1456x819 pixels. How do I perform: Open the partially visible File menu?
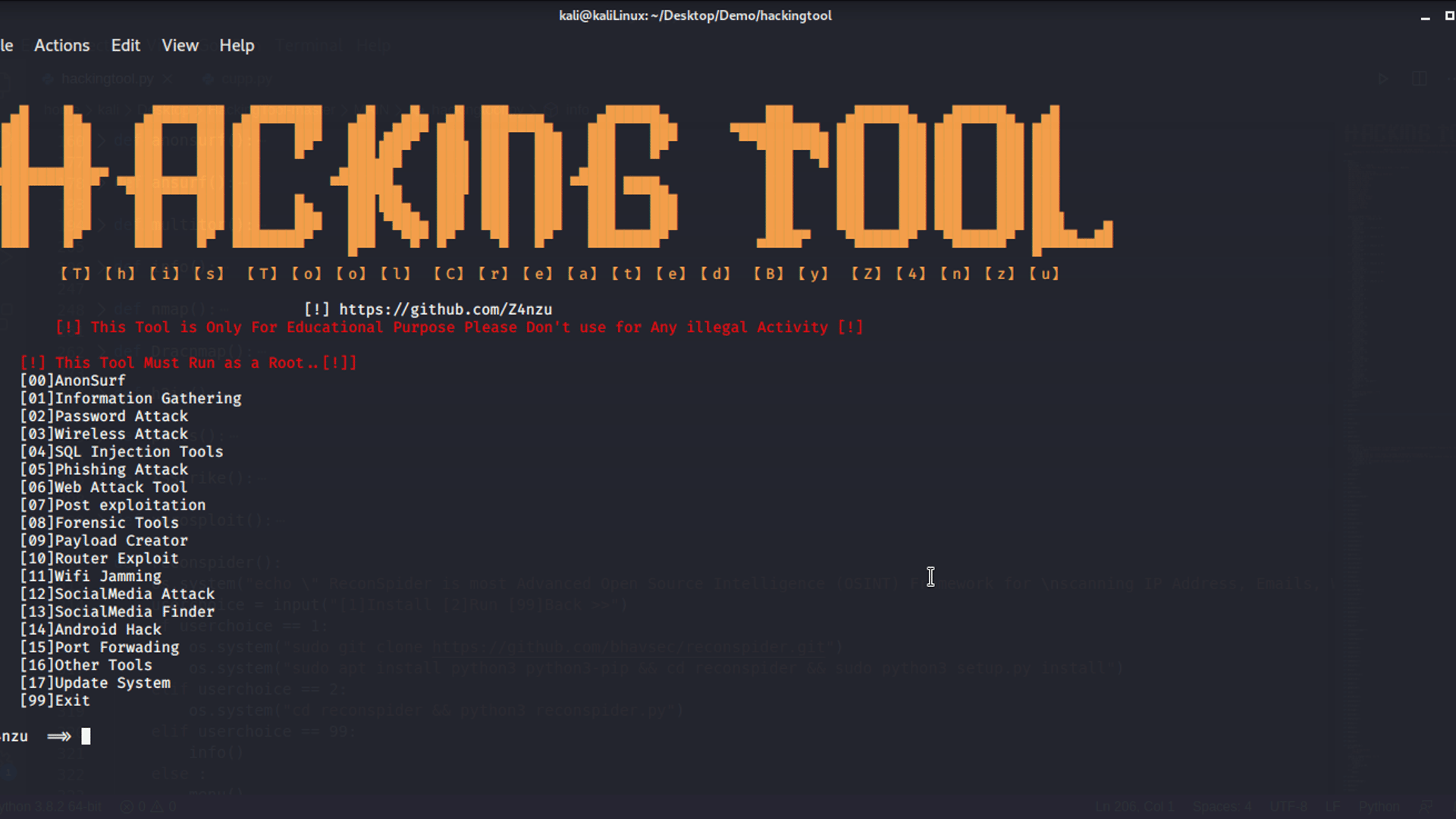click(x=6, y=45)
